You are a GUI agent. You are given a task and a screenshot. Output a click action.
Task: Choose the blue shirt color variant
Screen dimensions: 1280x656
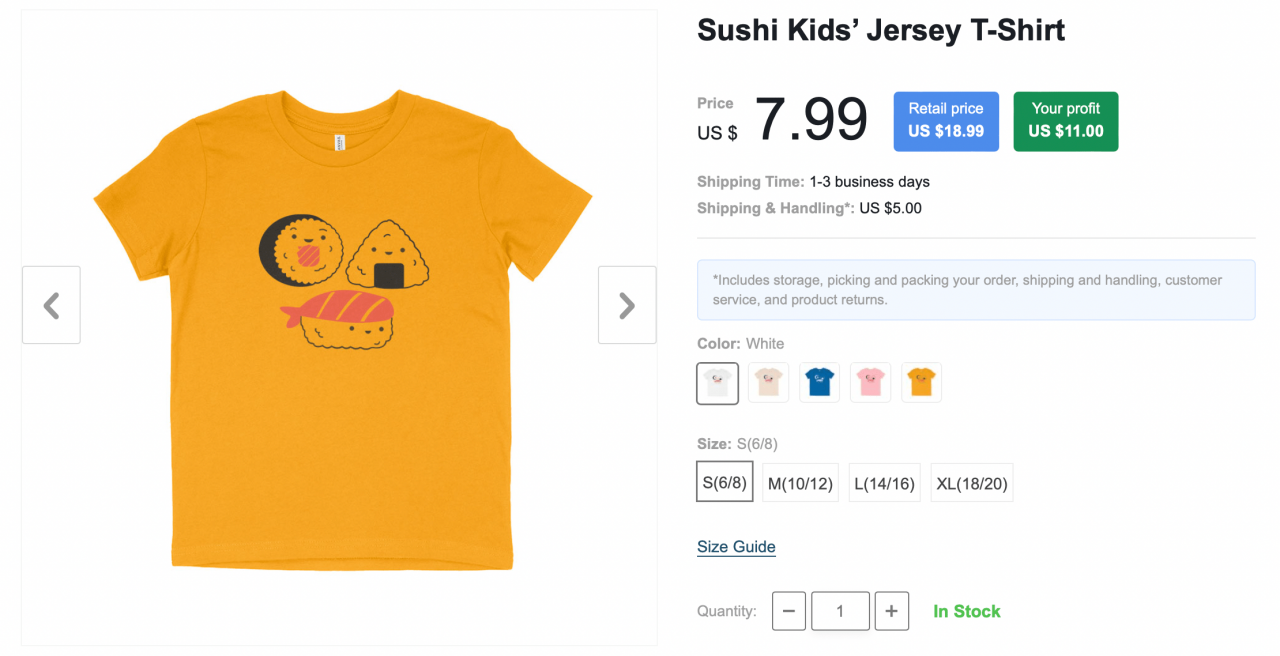click(x=819, y=382)
